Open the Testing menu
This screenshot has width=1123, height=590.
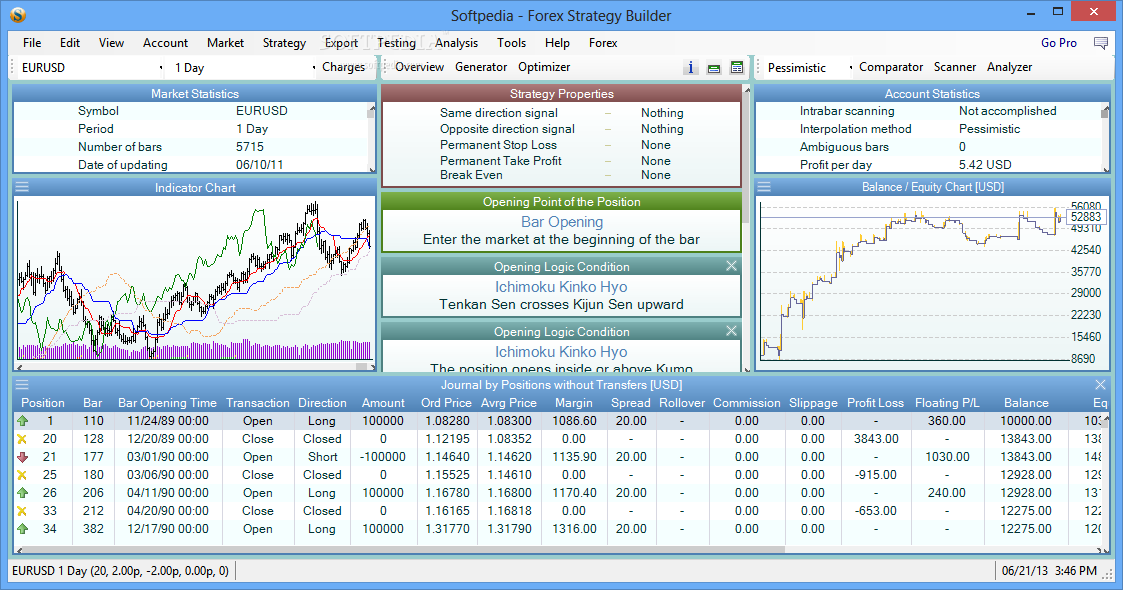coord(396,43)
